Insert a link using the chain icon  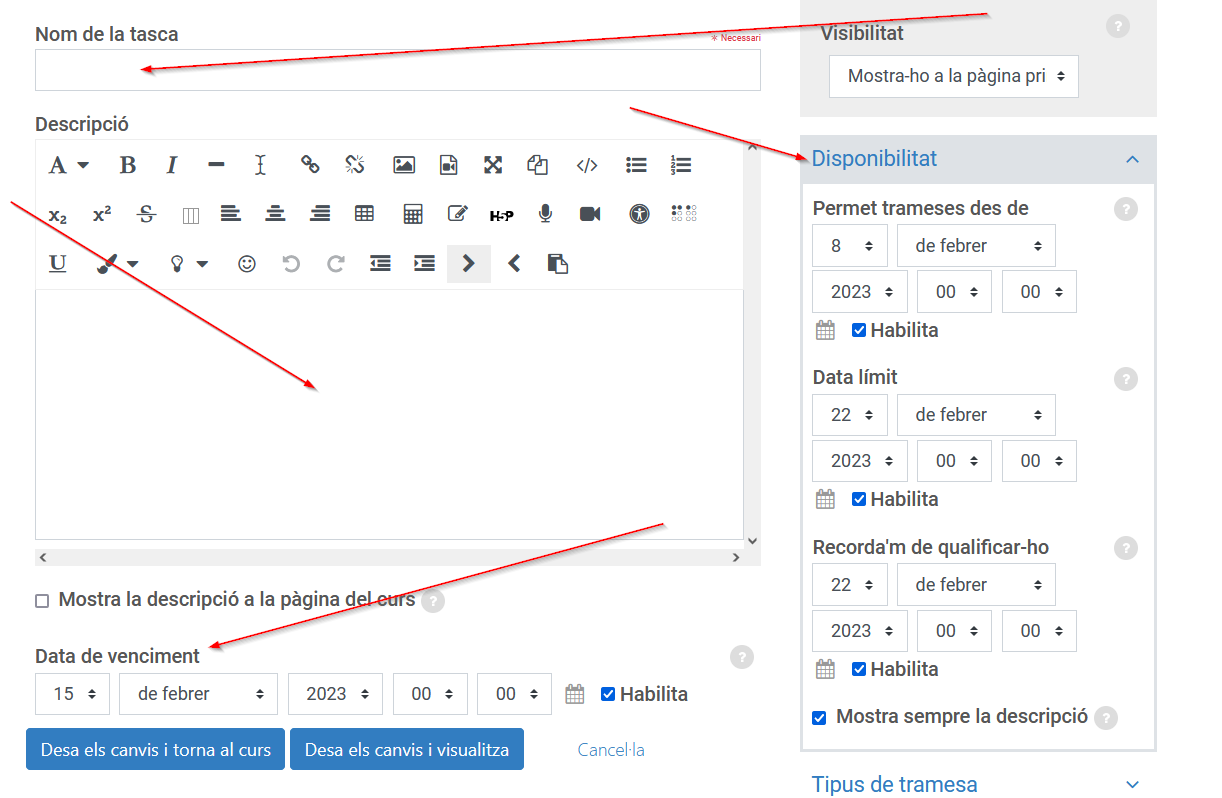pos(310,165)
